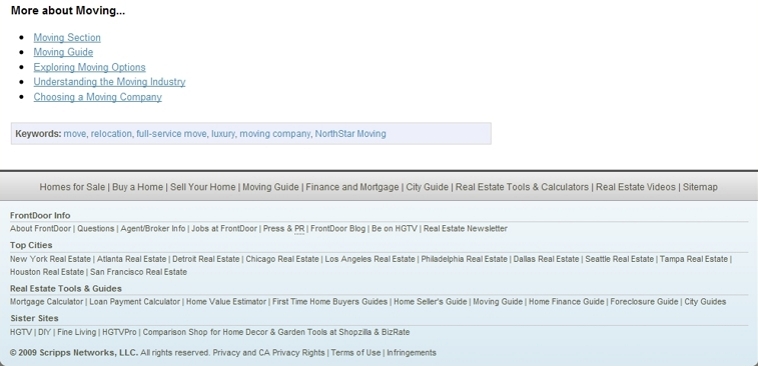Click San Francisco Real Estate link
The width and height of the screenshot is (758, 366).
click(x=138, y=272)
